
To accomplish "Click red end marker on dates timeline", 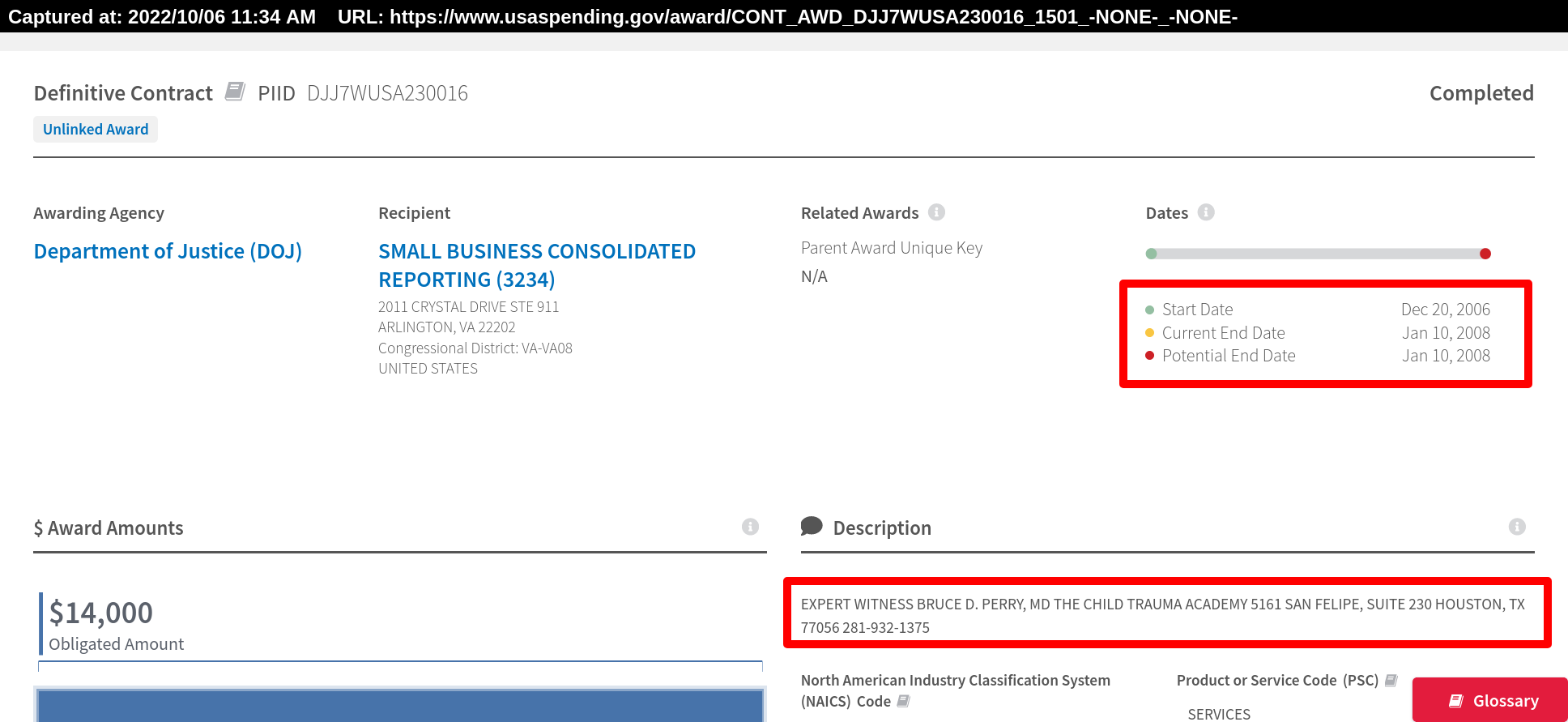I will (x=1485, y=254).
